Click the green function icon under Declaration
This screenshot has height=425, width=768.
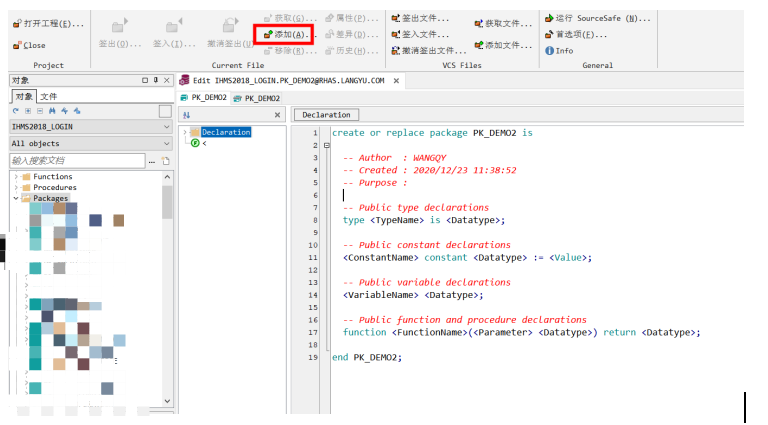click(195, 143)
